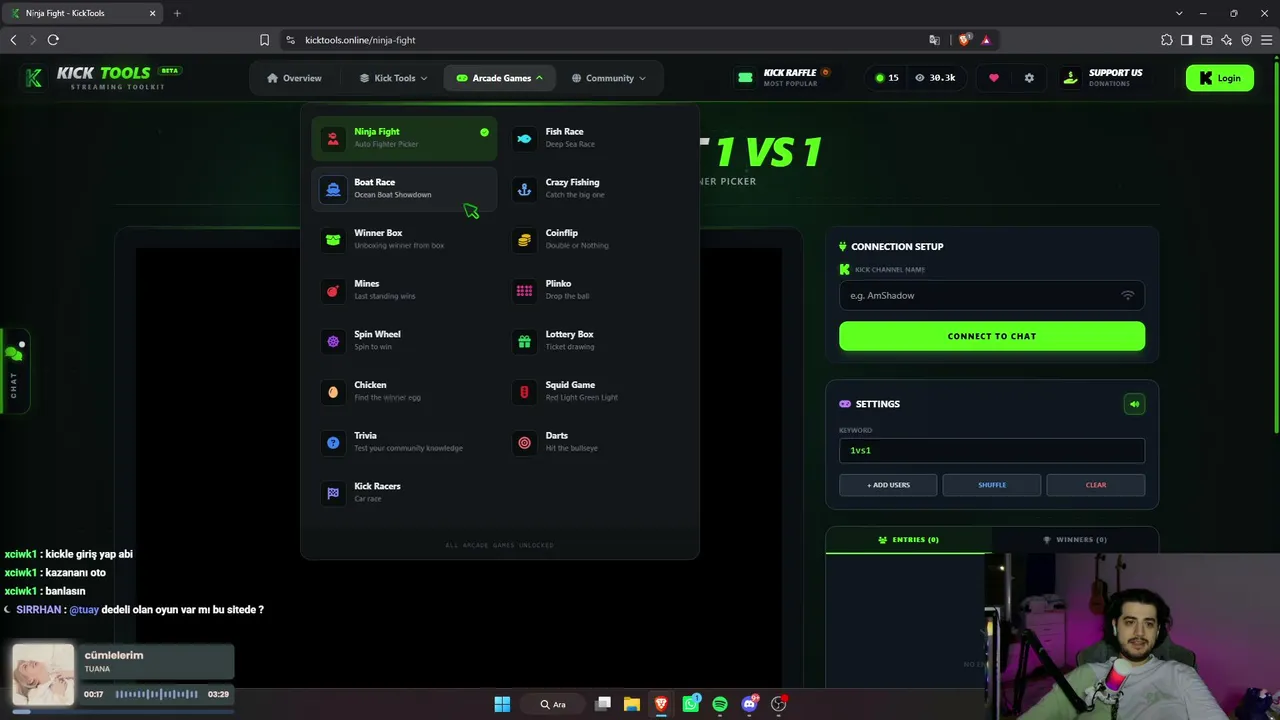Image resolution: width=1280 pixels, height=720 pixels.
Task: Click the Kick channel name input field
Action: [x=992, y=295]
